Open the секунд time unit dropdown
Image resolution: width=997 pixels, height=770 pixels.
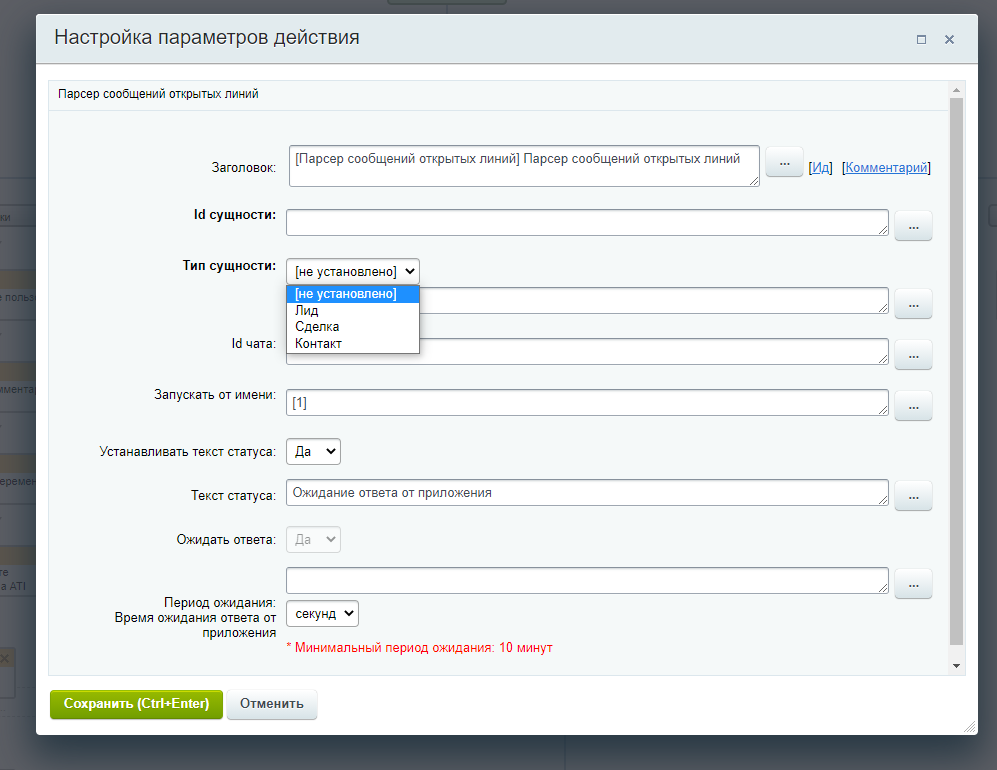322,613
